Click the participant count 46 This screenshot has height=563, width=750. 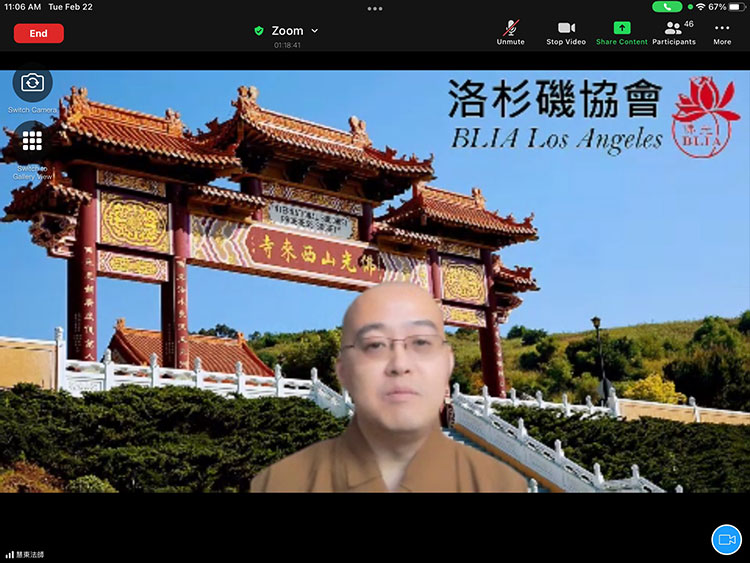(x=688, y=24)
